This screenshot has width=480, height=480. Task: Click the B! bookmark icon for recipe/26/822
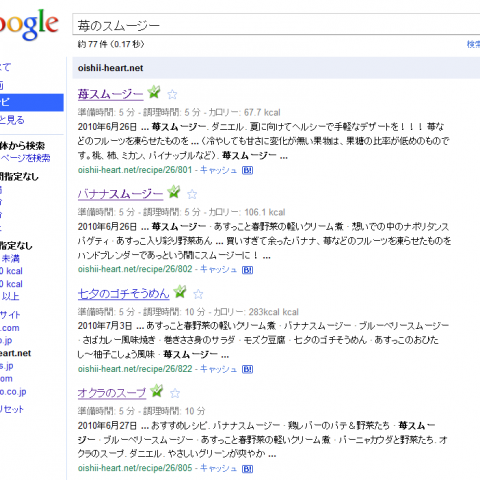[x=247, y=369]
